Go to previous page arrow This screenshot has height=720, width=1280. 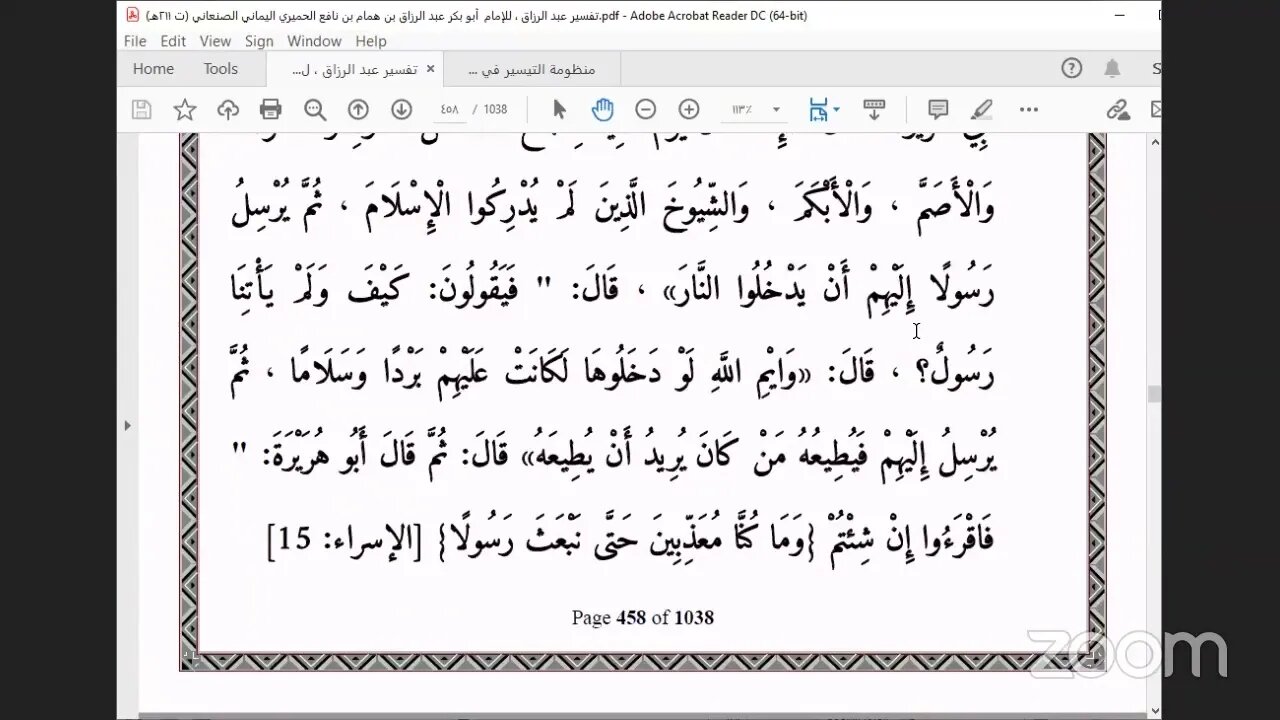pyautogui.click(x=358, y=110)
